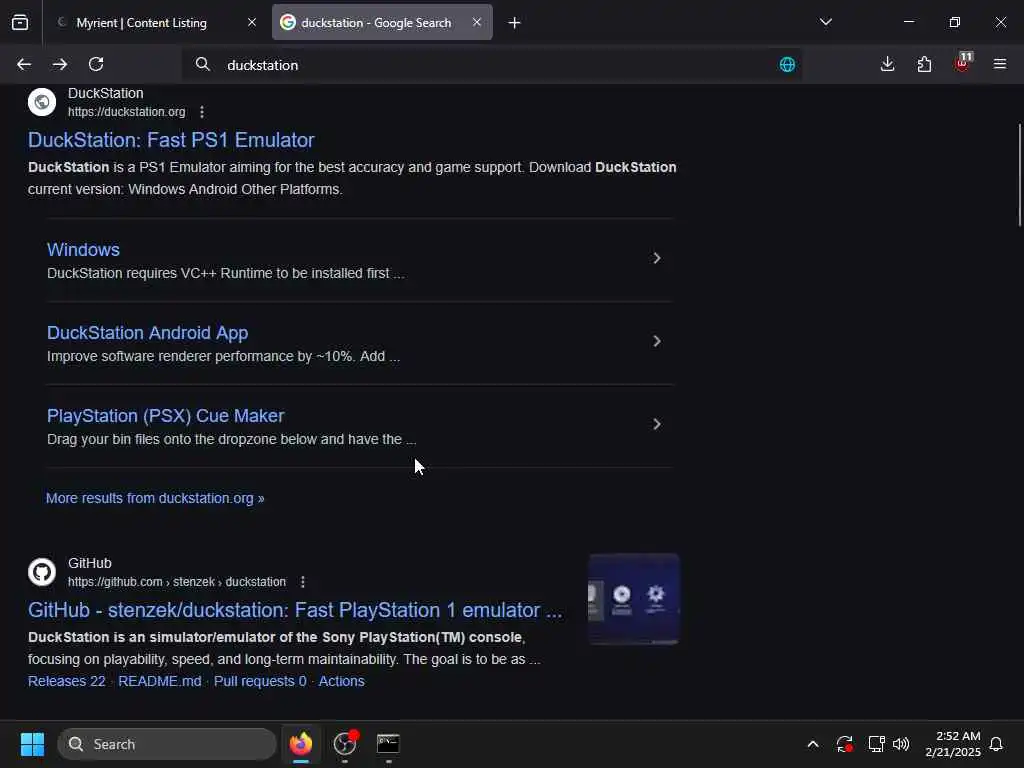Screen dimensions: 1024x768
Task: Click the translate globe icon in address bar
Action: tap(788, 64)
